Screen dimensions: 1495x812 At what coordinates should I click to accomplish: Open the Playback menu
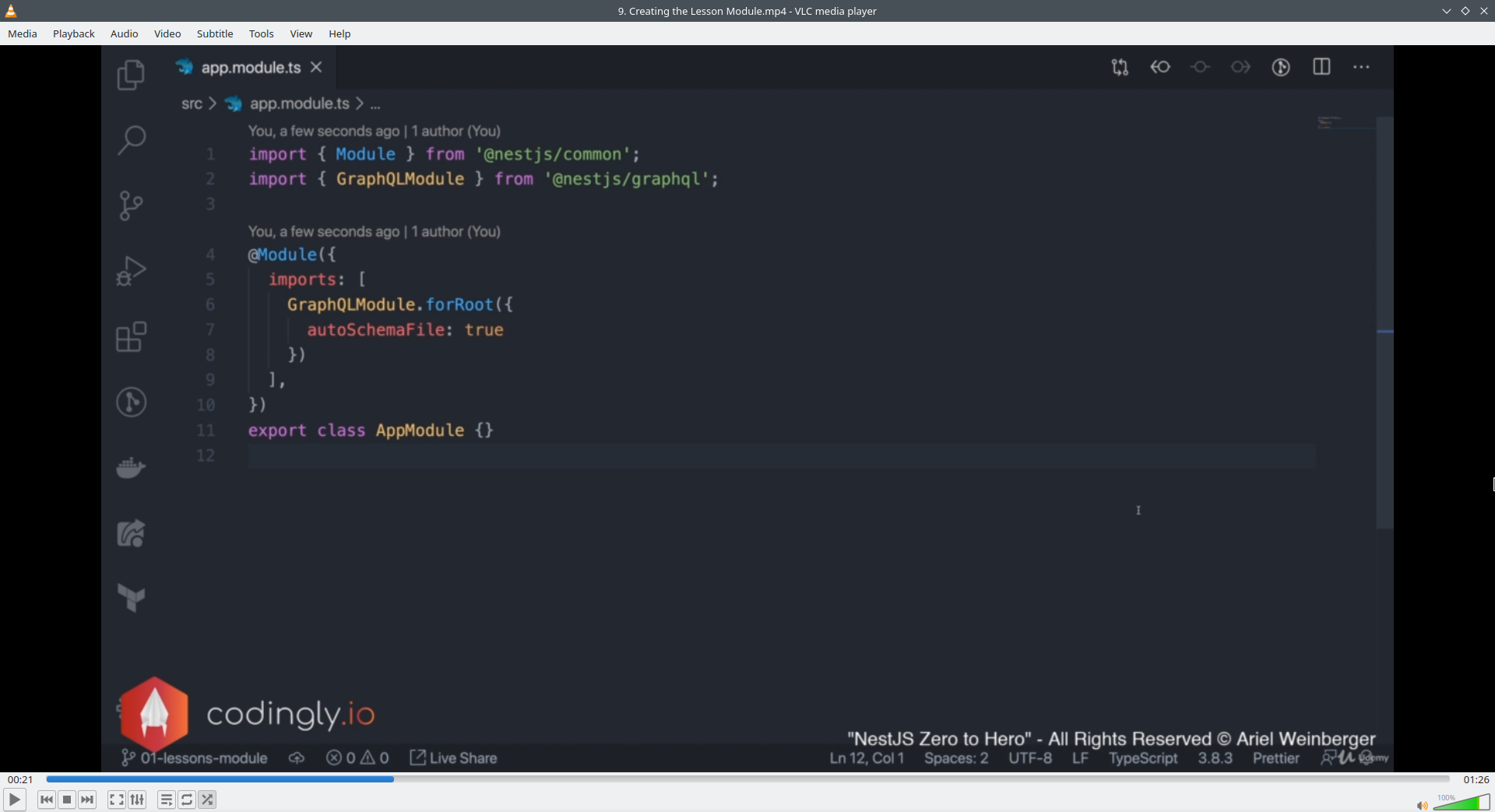click(x=74, y=33)
